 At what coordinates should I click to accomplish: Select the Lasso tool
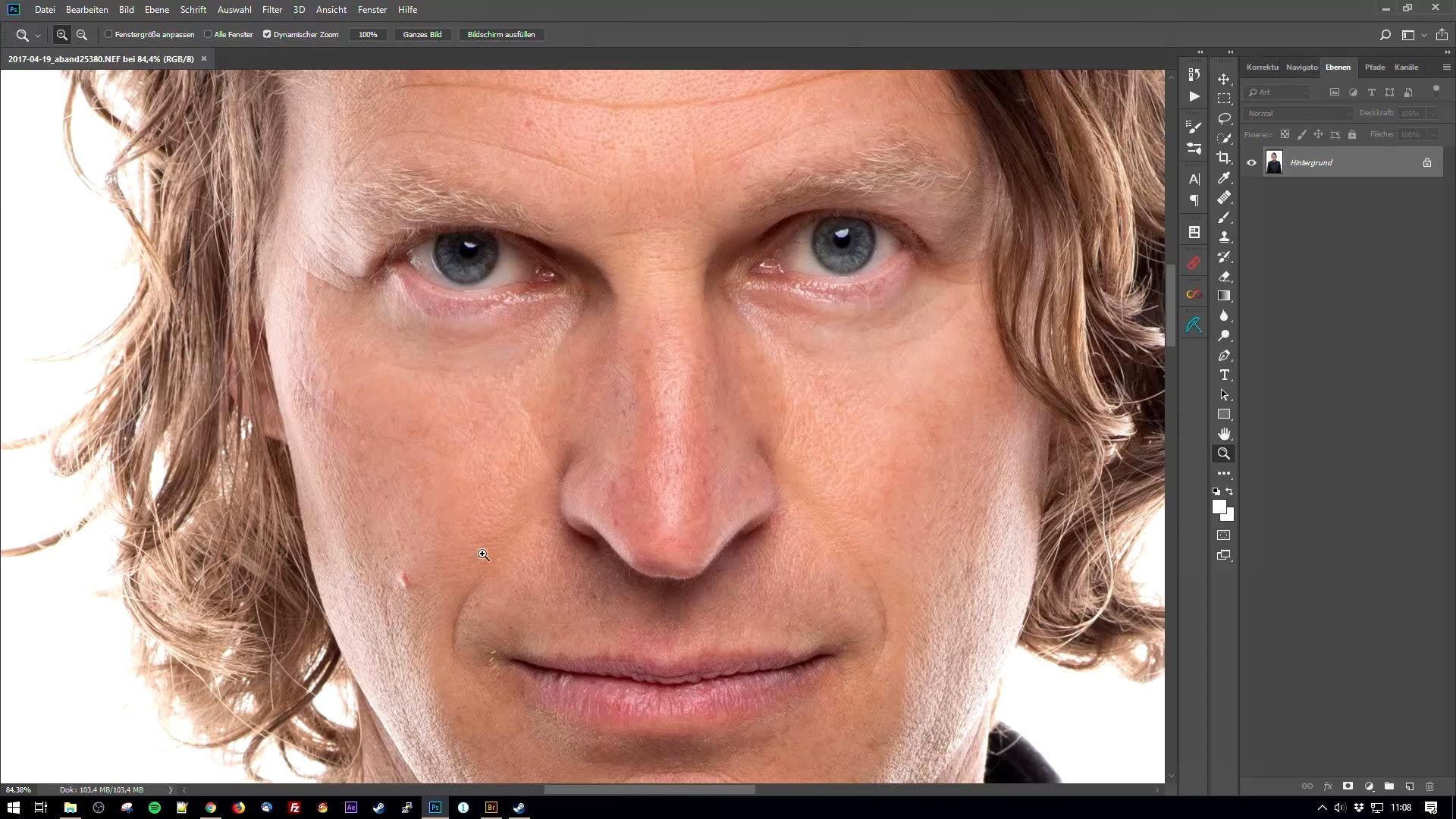point(1224,118)
